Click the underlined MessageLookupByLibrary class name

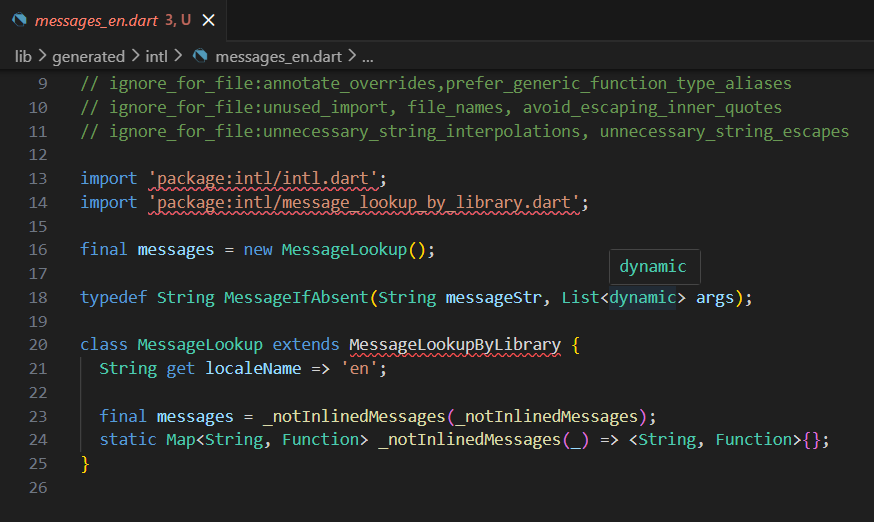pos(455,345)
